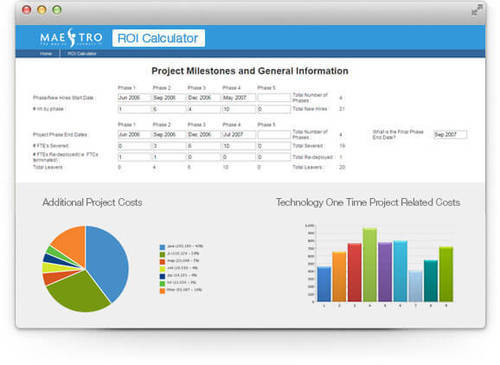
Task: Click the empty Phase 5 start date field
Action: (x=274, y=98)
